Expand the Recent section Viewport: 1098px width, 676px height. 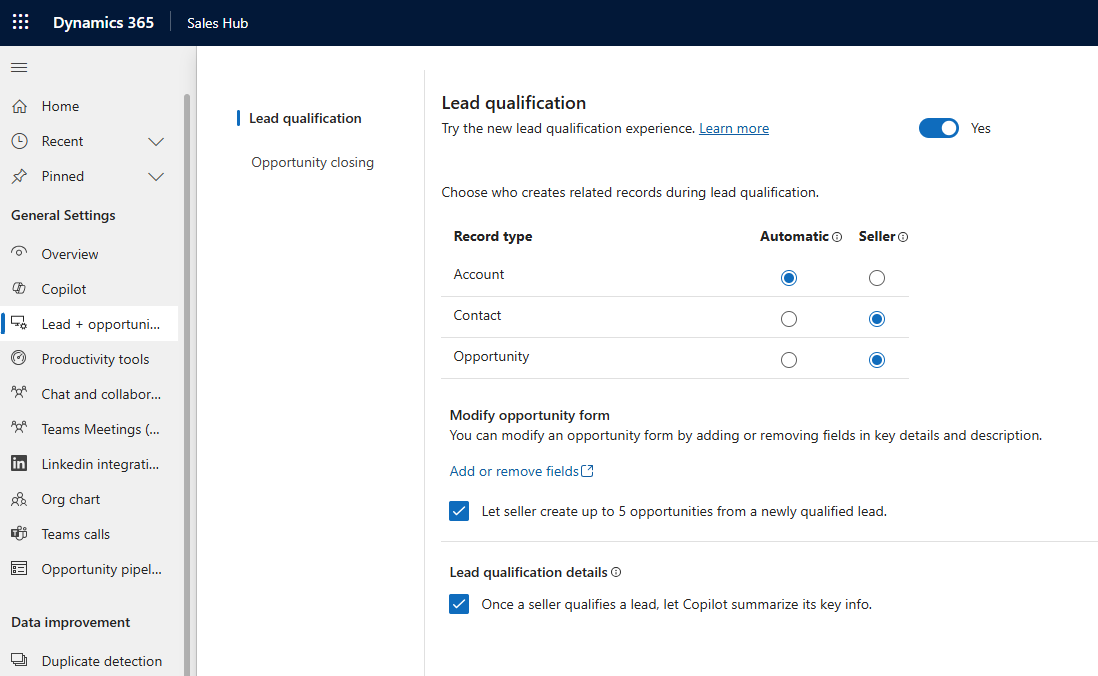tap(156, 141)
